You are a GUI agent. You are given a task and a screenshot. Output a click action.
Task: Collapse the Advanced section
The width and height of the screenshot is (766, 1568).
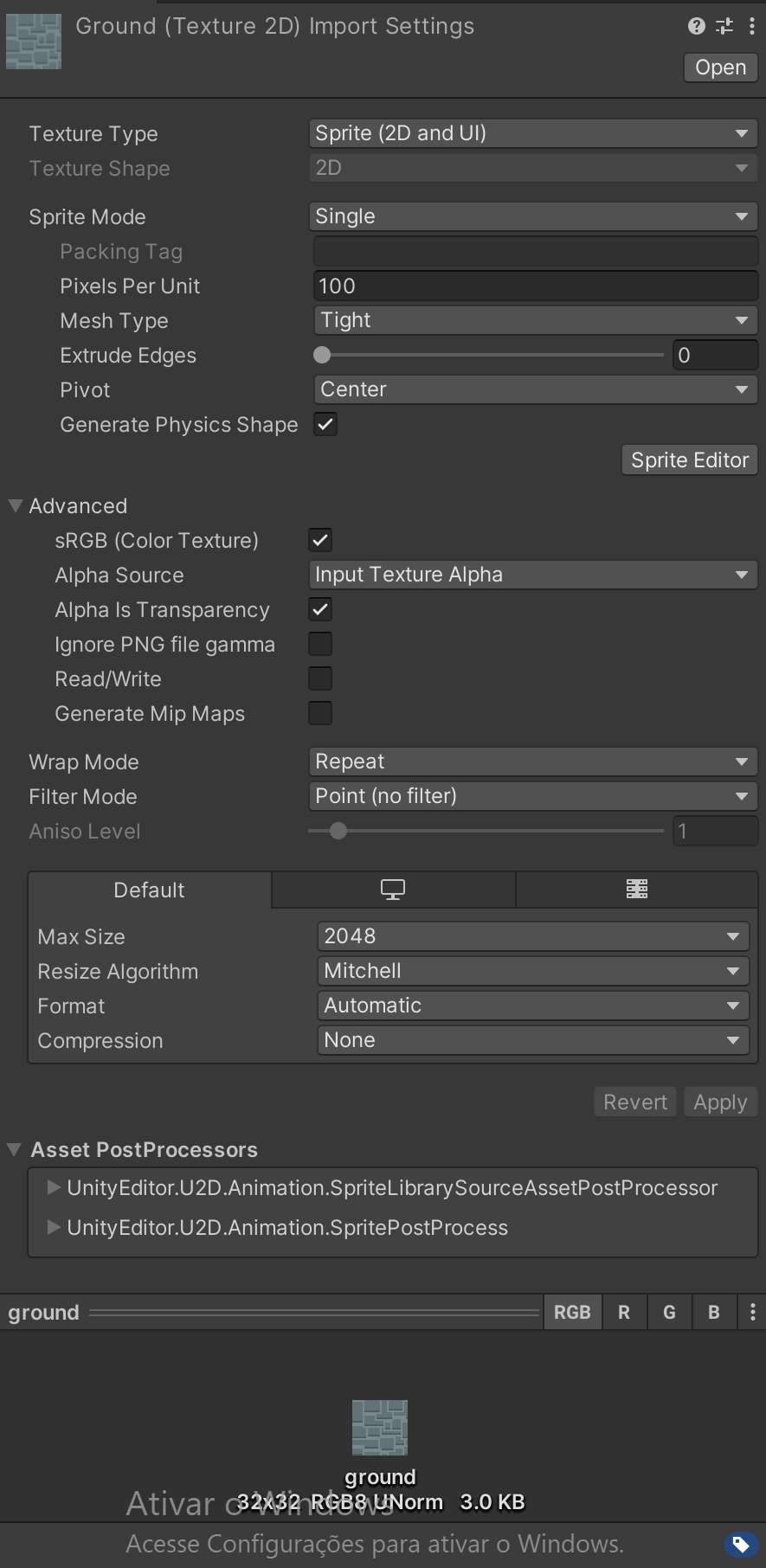pos(16,506)
